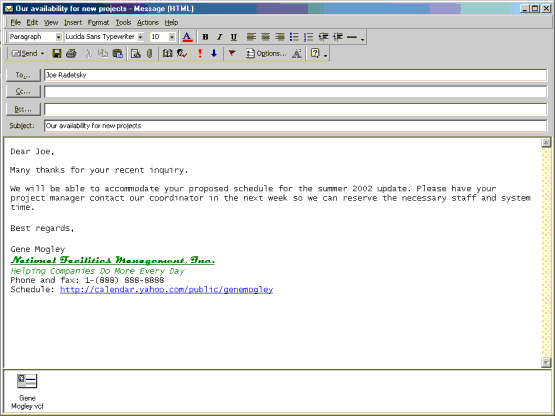
Task: Center the text alignment
Action: point(265,37)
